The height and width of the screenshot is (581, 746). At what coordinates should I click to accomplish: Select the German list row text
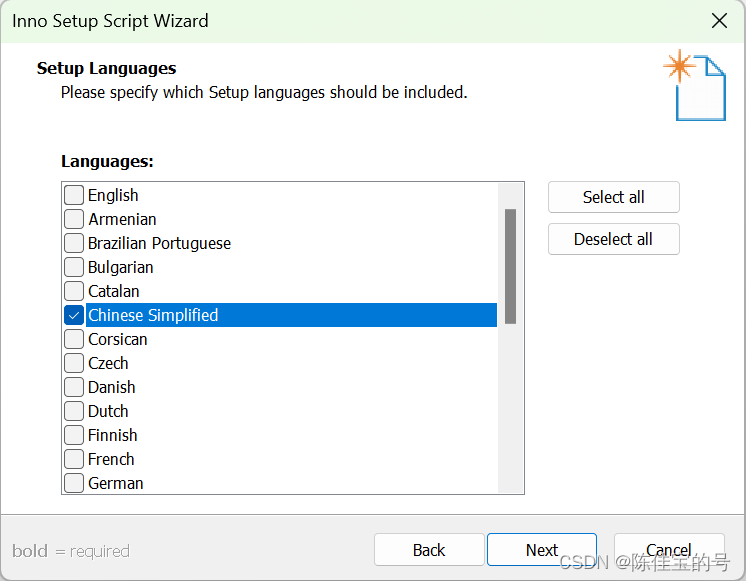[x=116, y=483]
